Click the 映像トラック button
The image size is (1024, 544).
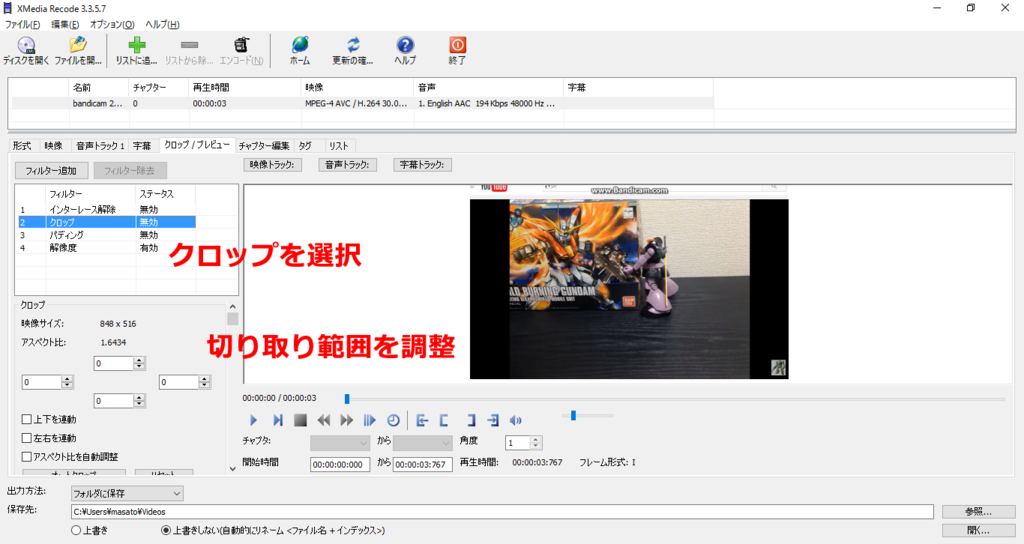click(x=272, y=165)
